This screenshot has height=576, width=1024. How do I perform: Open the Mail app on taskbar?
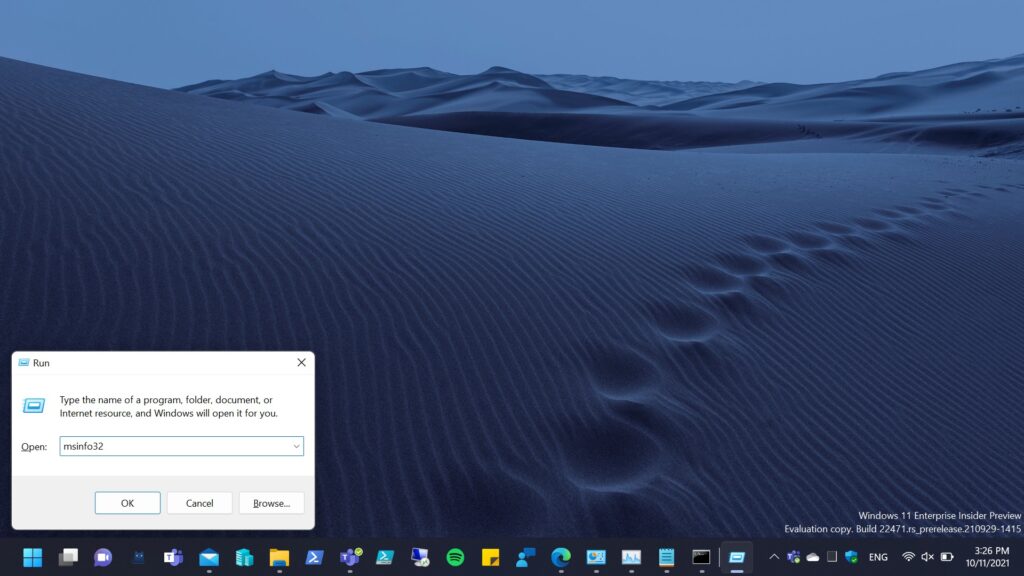coord(209,557)
